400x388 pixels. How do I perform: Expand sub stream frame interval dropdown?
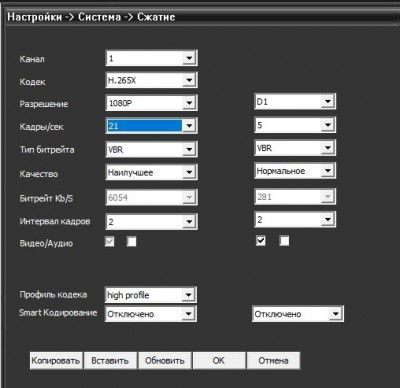point(295,219)
